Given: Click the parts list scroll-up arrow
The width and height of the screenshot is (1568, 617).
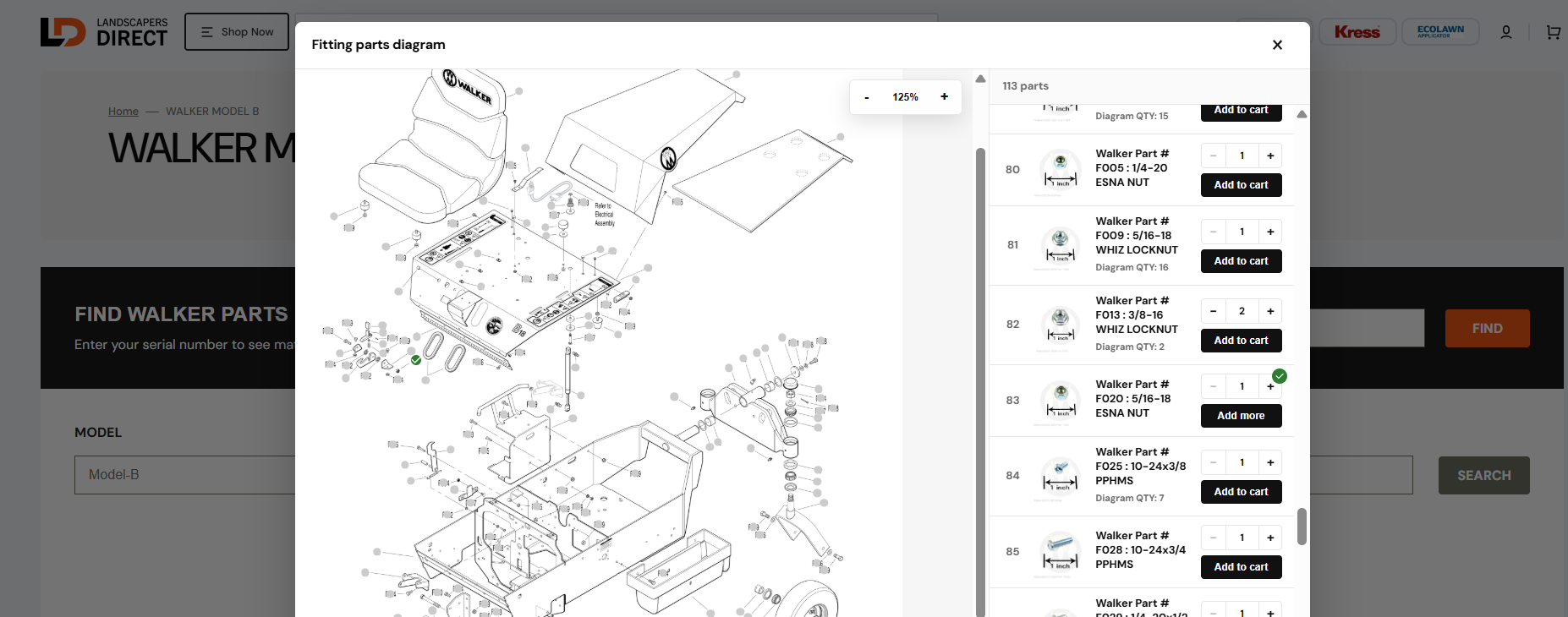Looking at the screenshot, I should pos(1302,114).
